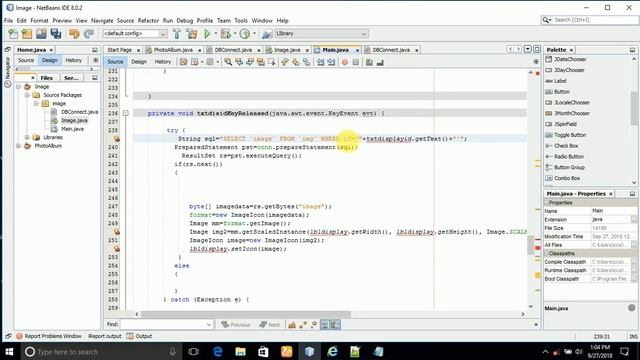Click Report Problems Window in status bar
640x360 pixels.
(x=49, y=336)
